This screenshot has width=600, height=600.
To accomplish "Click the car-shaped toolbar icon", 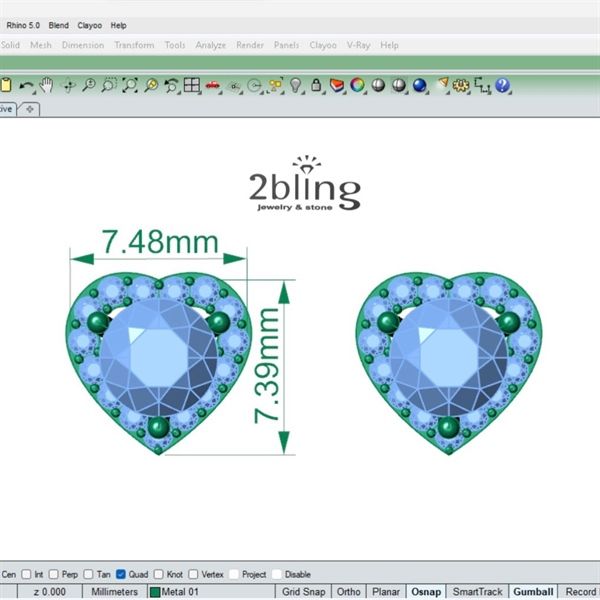I will coord(212,86).
